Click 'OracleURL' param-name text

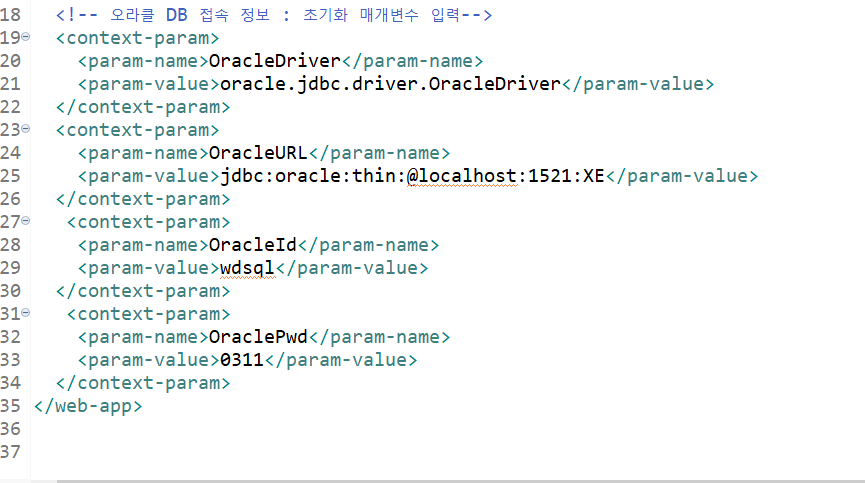tap(258, 153)
